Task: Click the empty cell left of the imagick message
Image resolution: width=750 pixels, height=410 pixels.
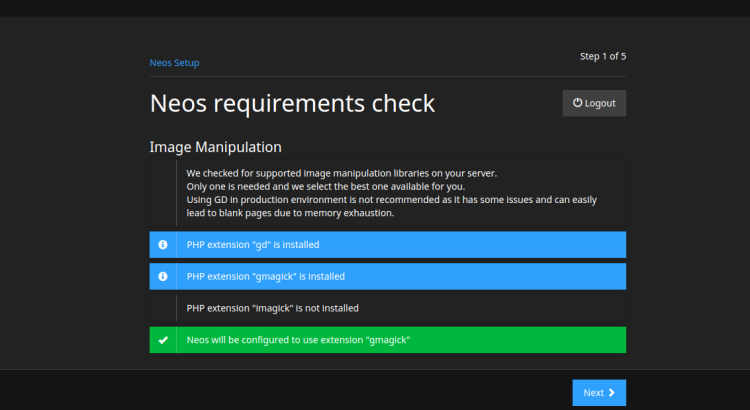Action: pos(163,308)
